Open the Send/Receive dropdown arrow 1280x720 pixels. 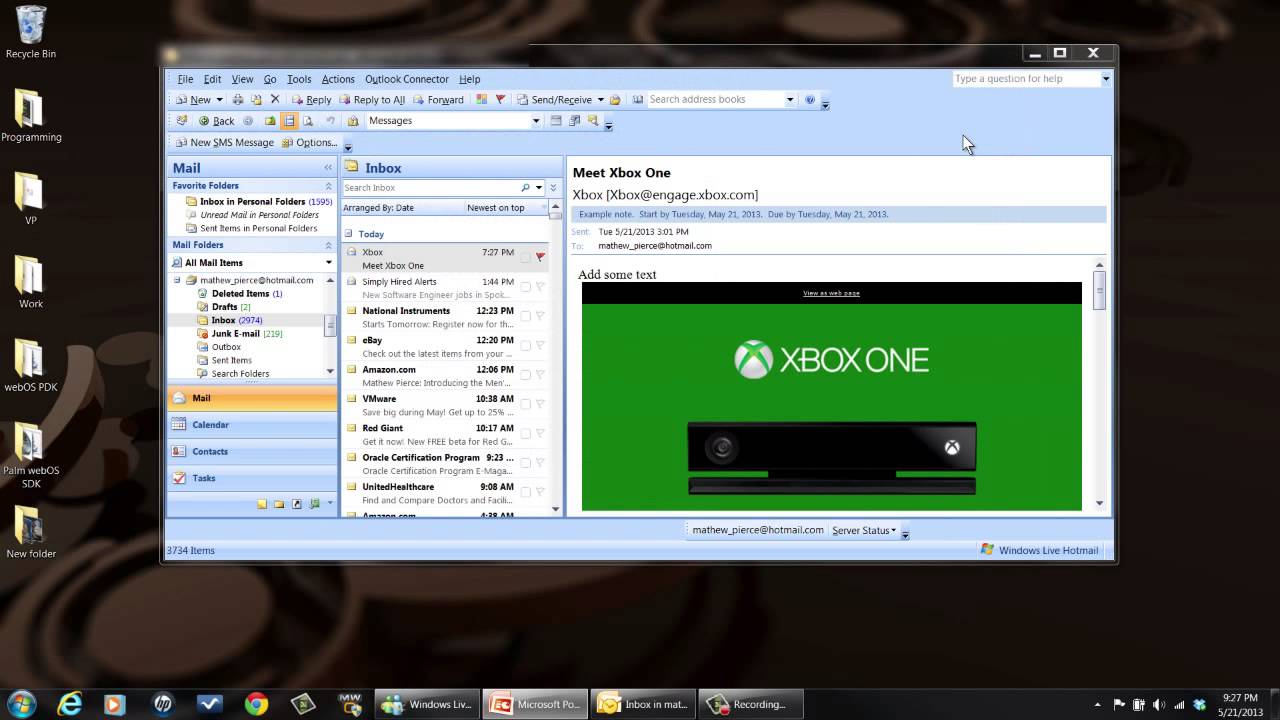tap(600, 100)
